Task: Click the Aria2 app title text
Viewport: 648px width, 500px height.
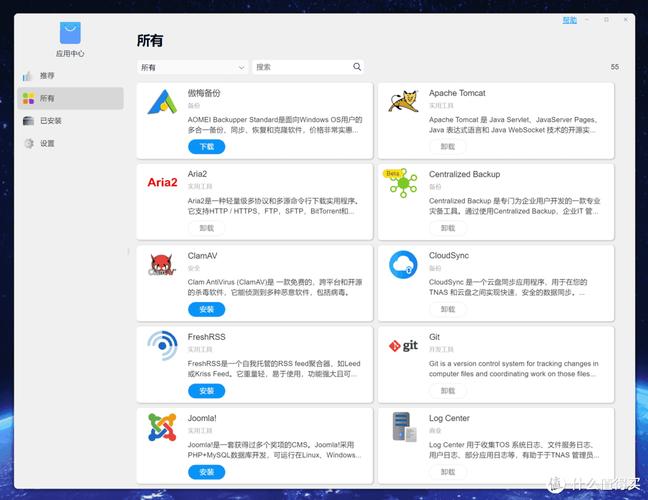Action: pyautogui.click(x=197, y=174)
